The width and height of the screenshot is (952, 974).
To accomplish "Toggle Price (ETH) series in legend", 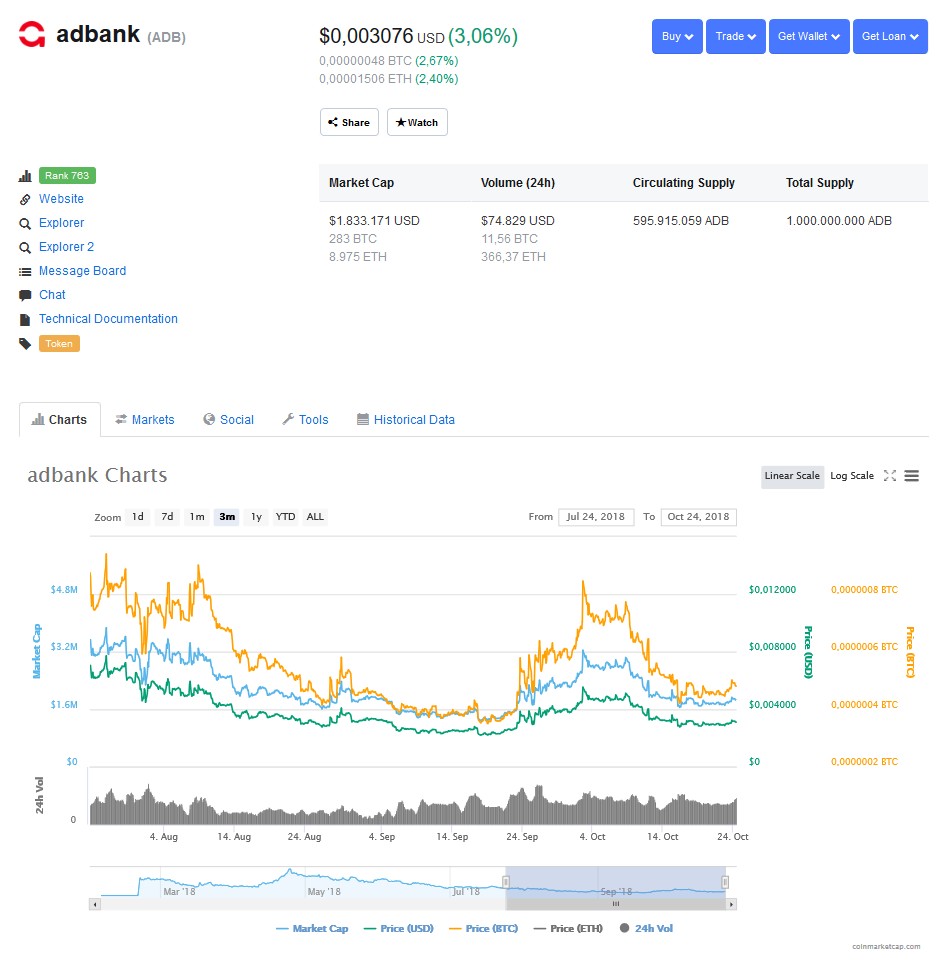I will click(568, 929).
